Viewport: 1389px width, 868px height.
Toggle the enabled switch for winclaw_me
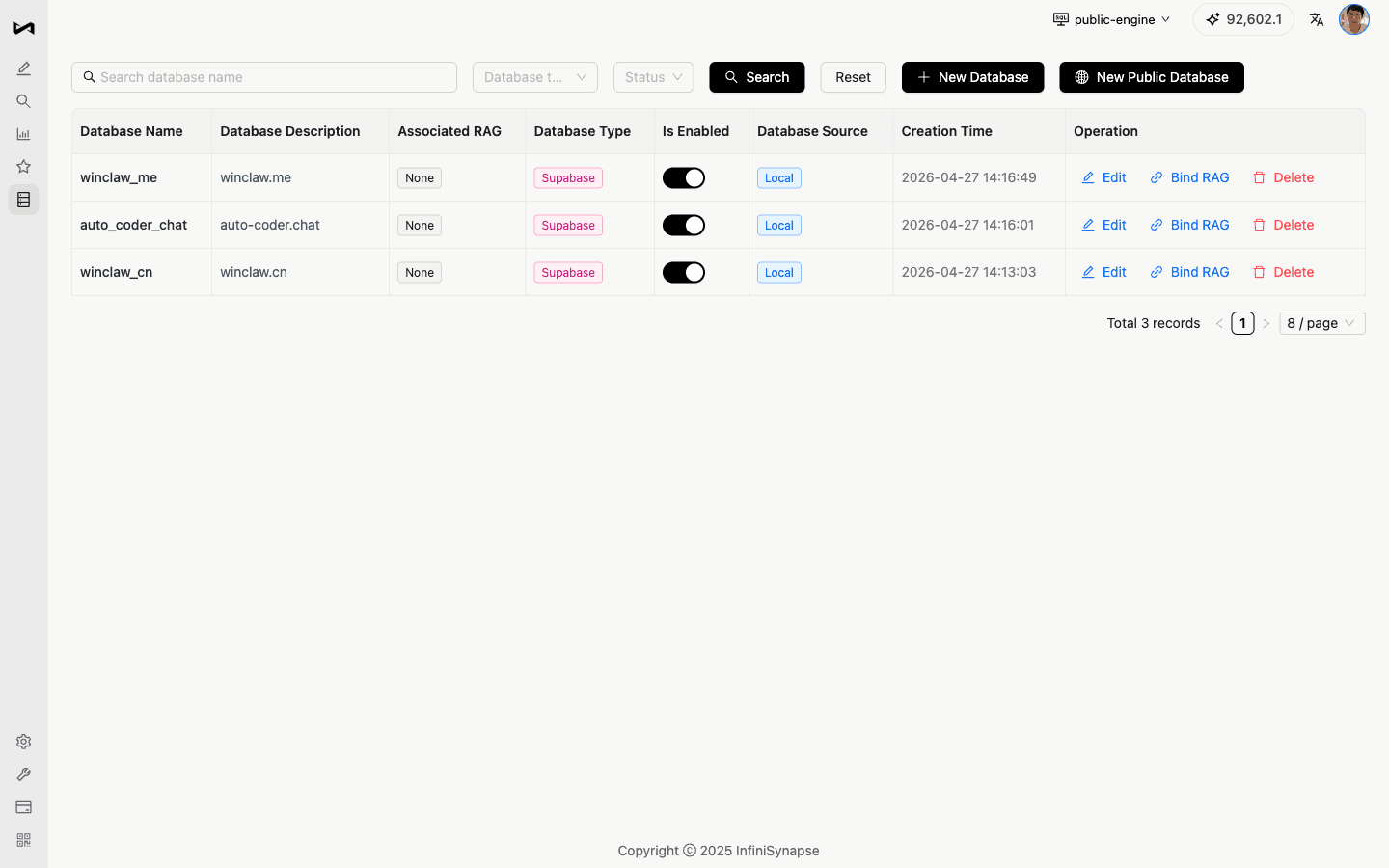tap(684, 177)
